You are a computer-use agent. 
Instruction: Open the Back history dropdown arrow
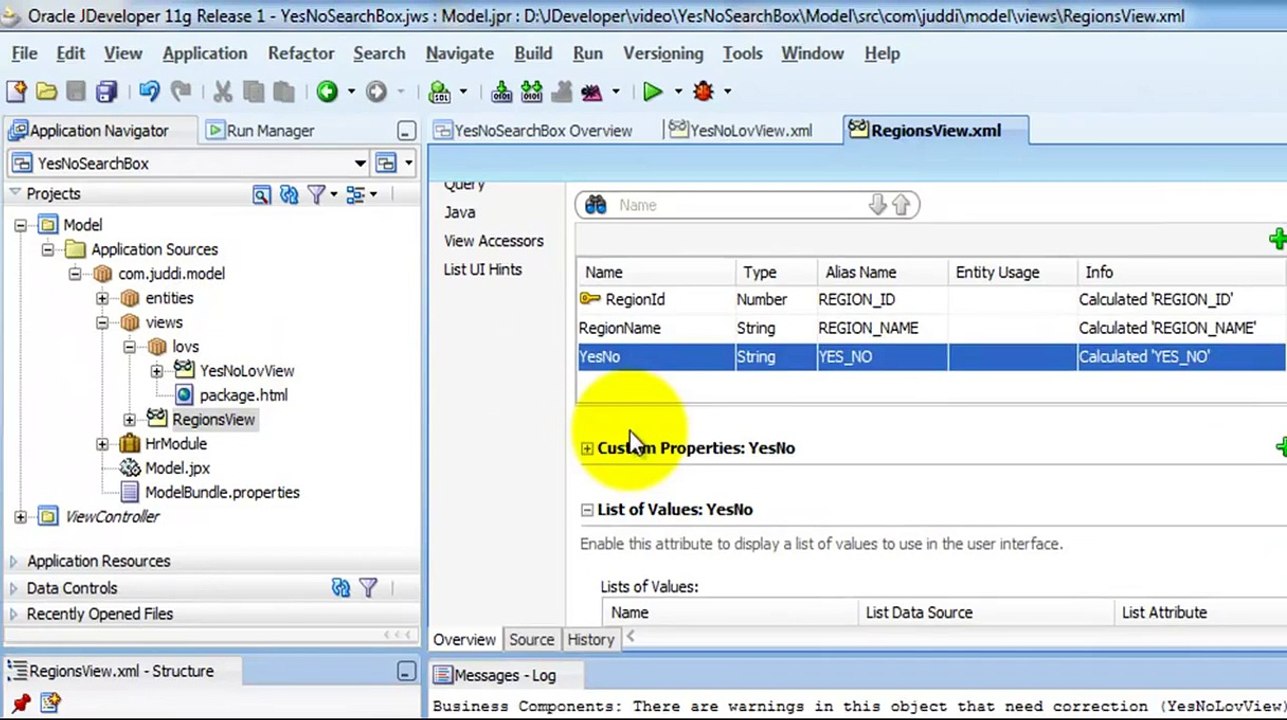(351, 92)
